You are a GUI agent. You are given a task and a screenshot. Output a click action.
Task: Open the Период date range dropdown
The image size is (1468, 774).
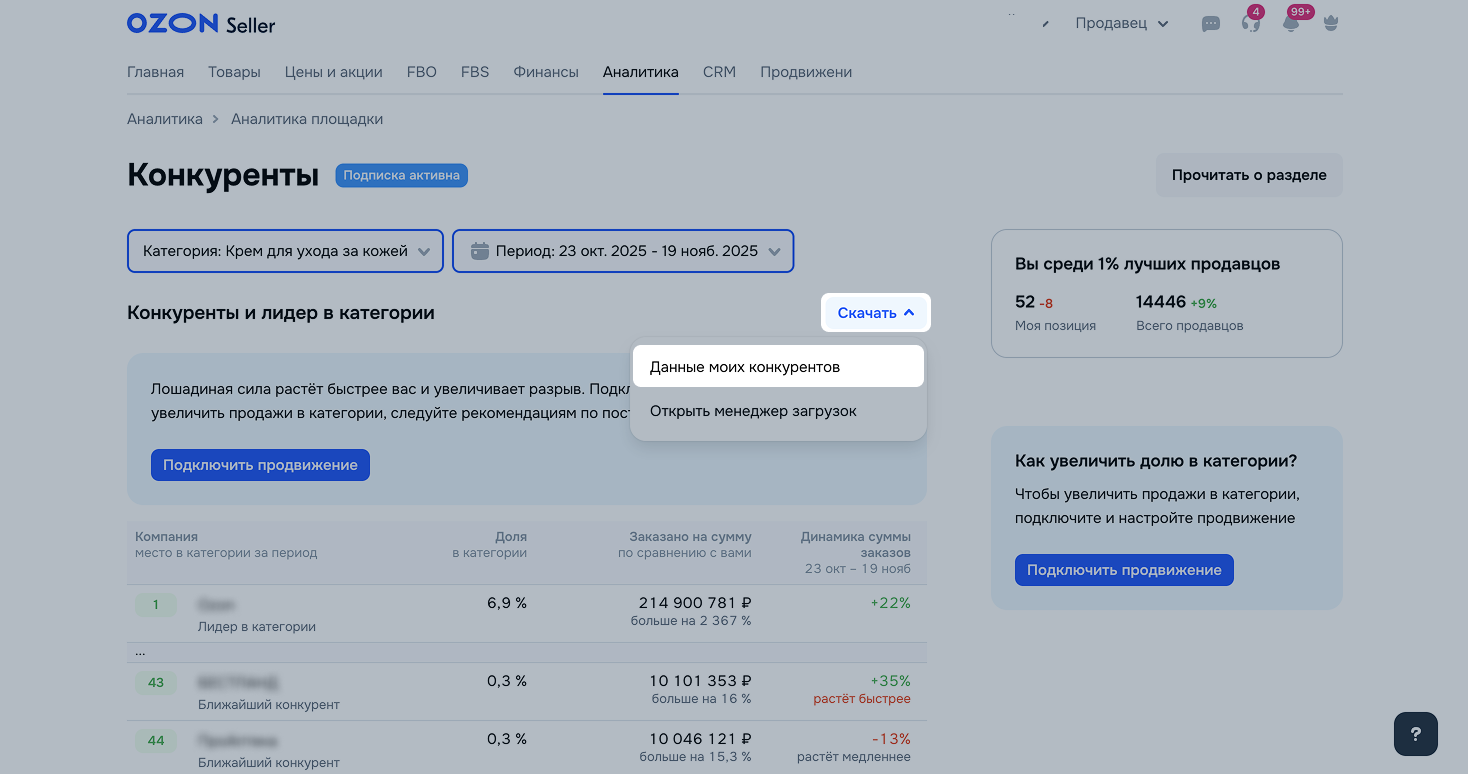(623, 251)
